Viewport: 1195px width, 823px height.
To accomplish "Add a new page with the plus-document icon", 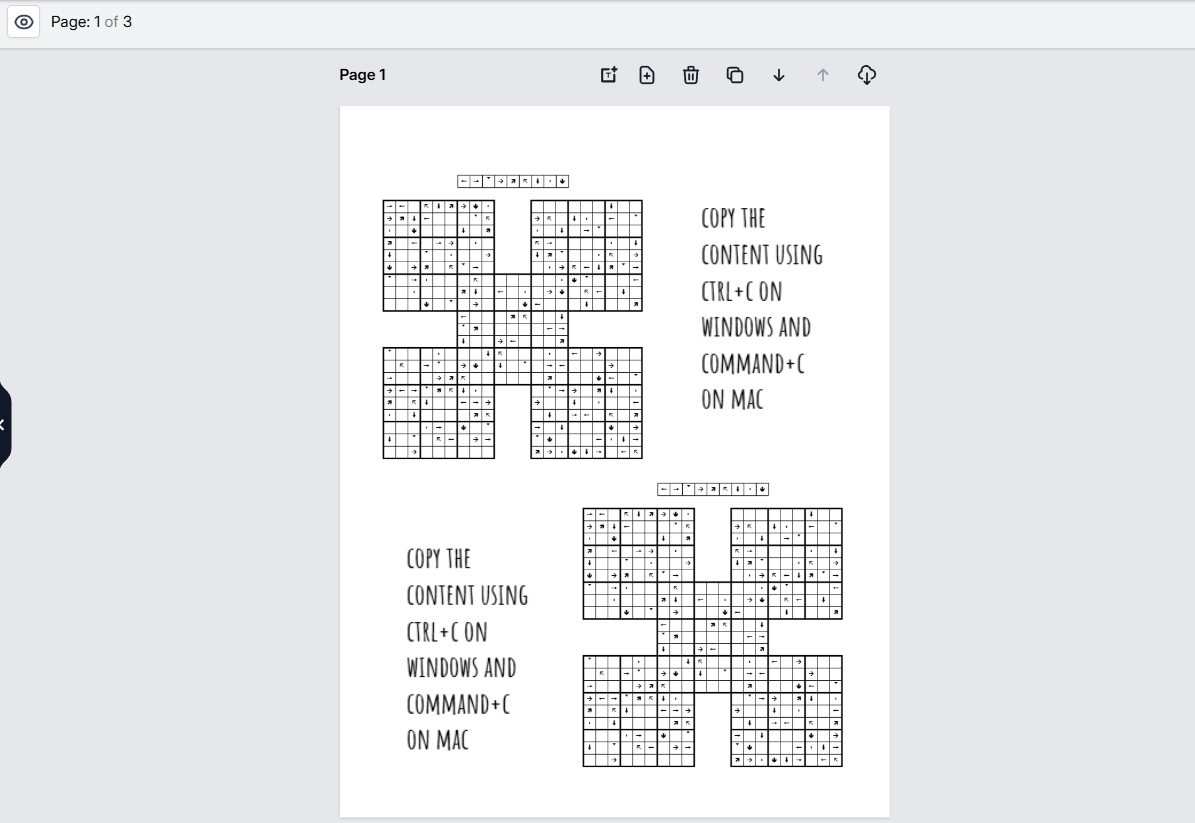I will click(x=646, y=75).
